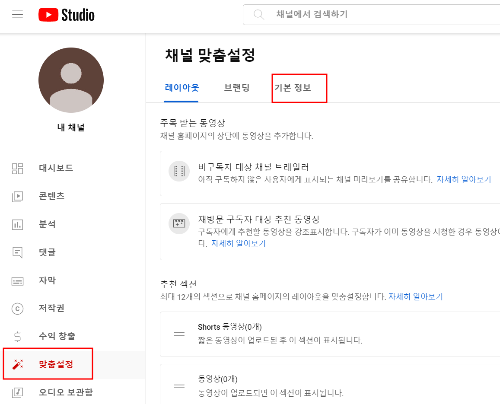
Task: Click the drag handle on 동영상(0개) section
Action: 179,386
